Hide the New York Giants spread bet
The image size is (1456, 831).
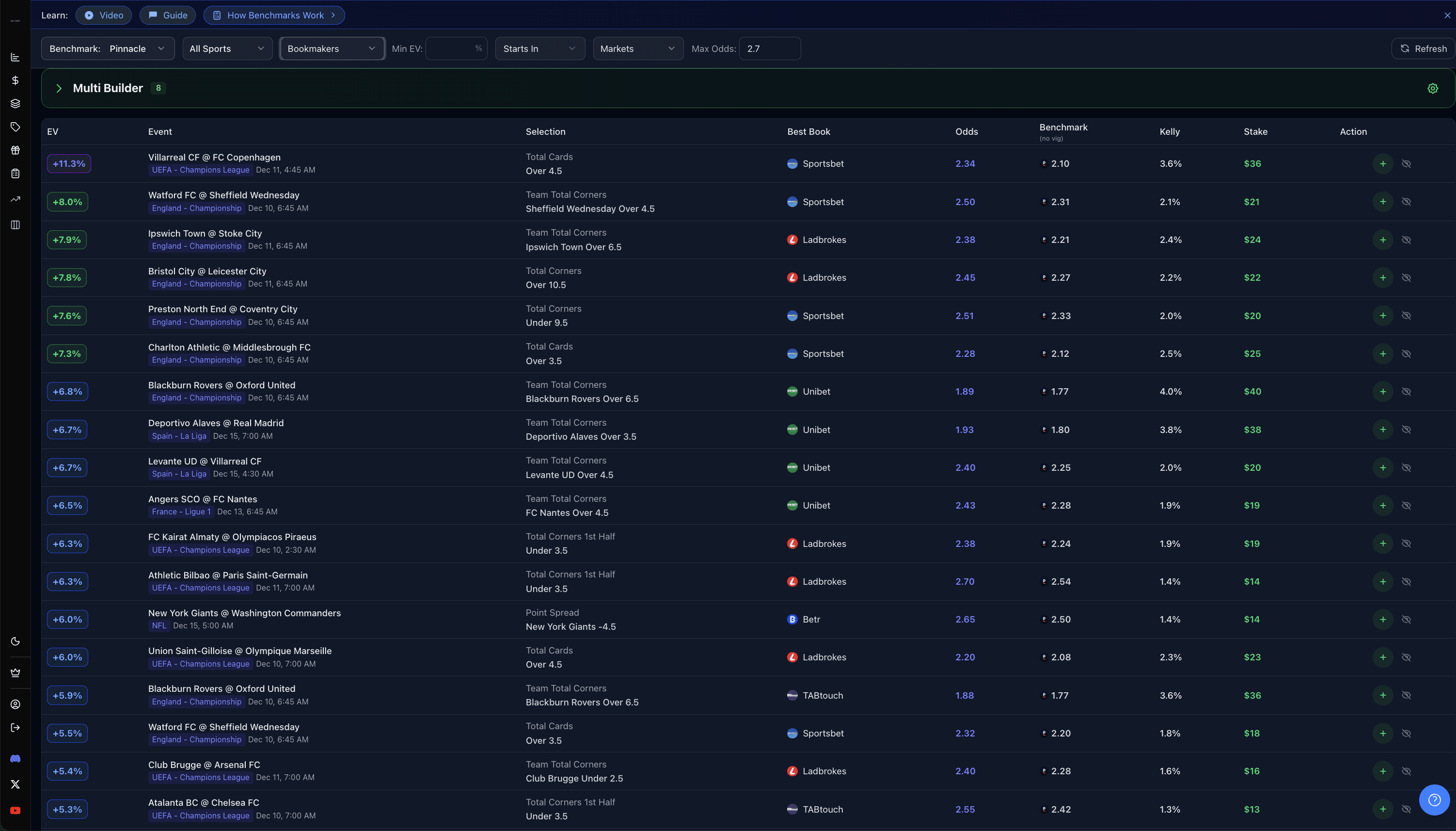(x=1407, y=619)
